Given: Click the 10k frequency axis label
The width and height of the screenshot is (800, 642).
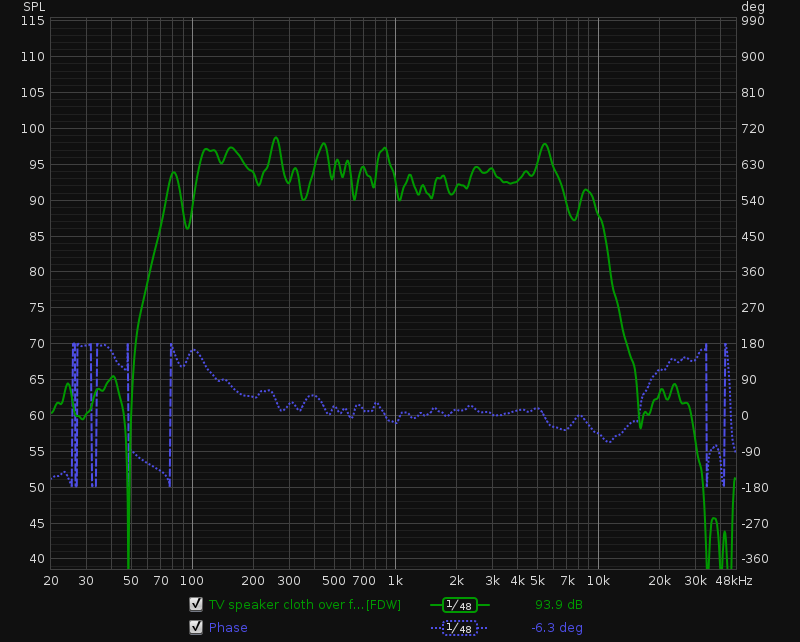Looking at the screenshot, I should click(x=598, y=581).
